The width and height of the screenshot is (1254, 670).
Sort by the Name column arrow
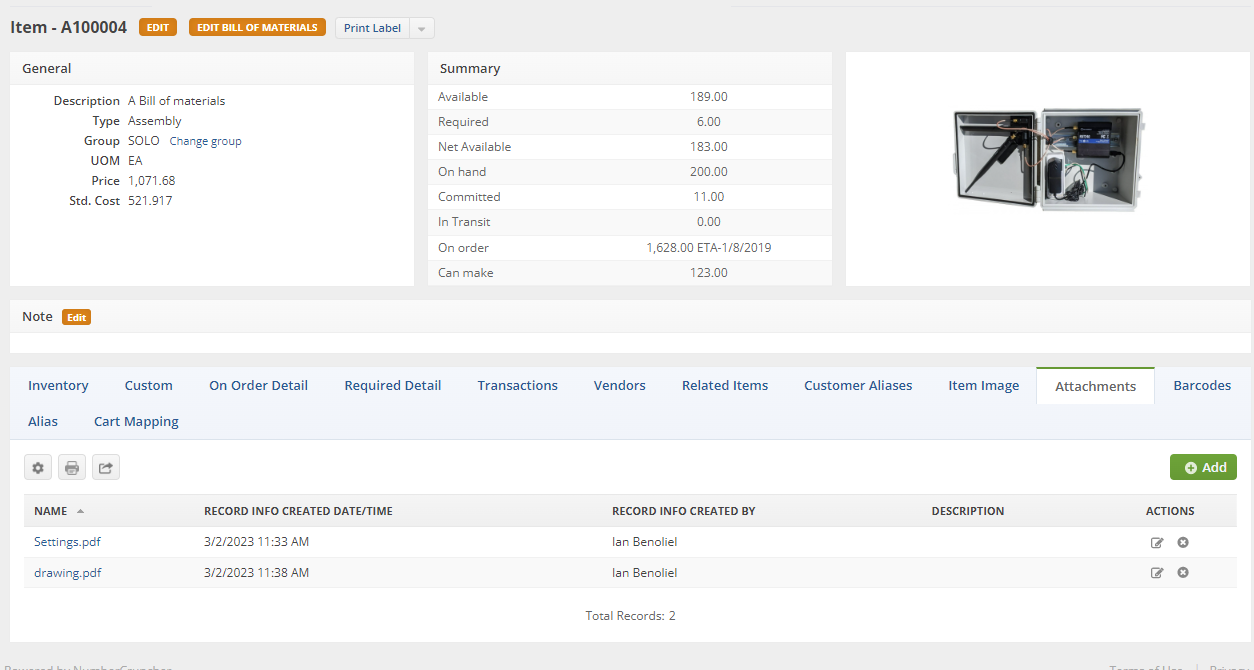pos(80,511)
